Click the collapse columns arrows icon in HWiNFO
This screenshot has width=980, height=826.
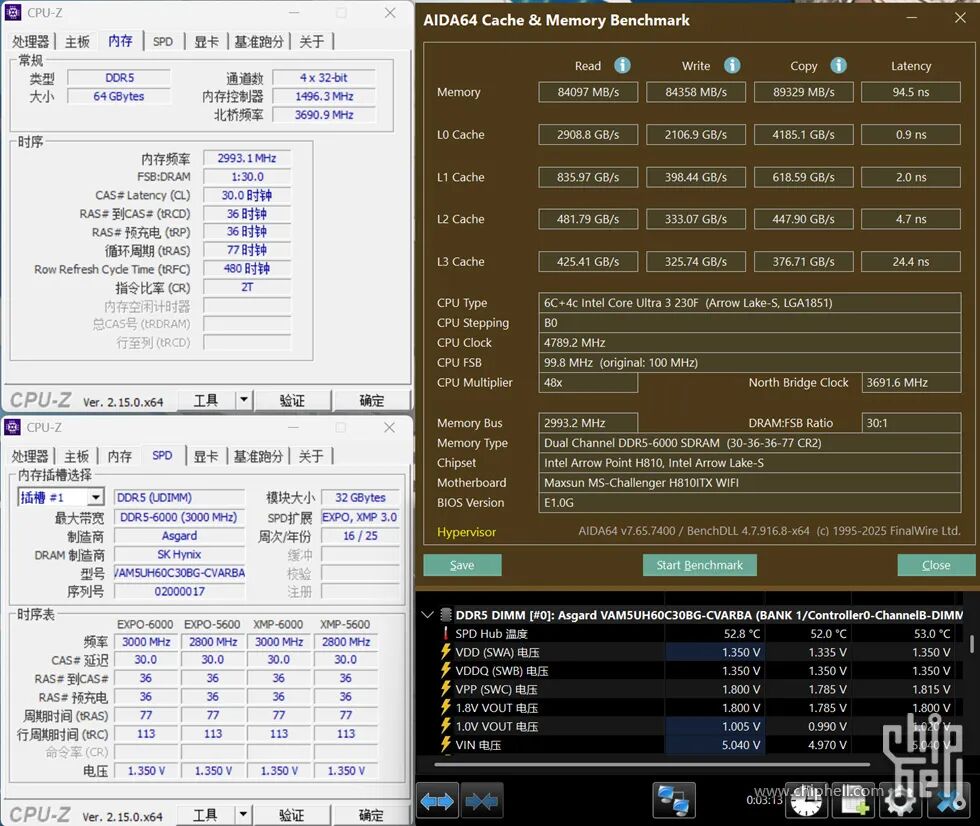(x=481, y=800)
